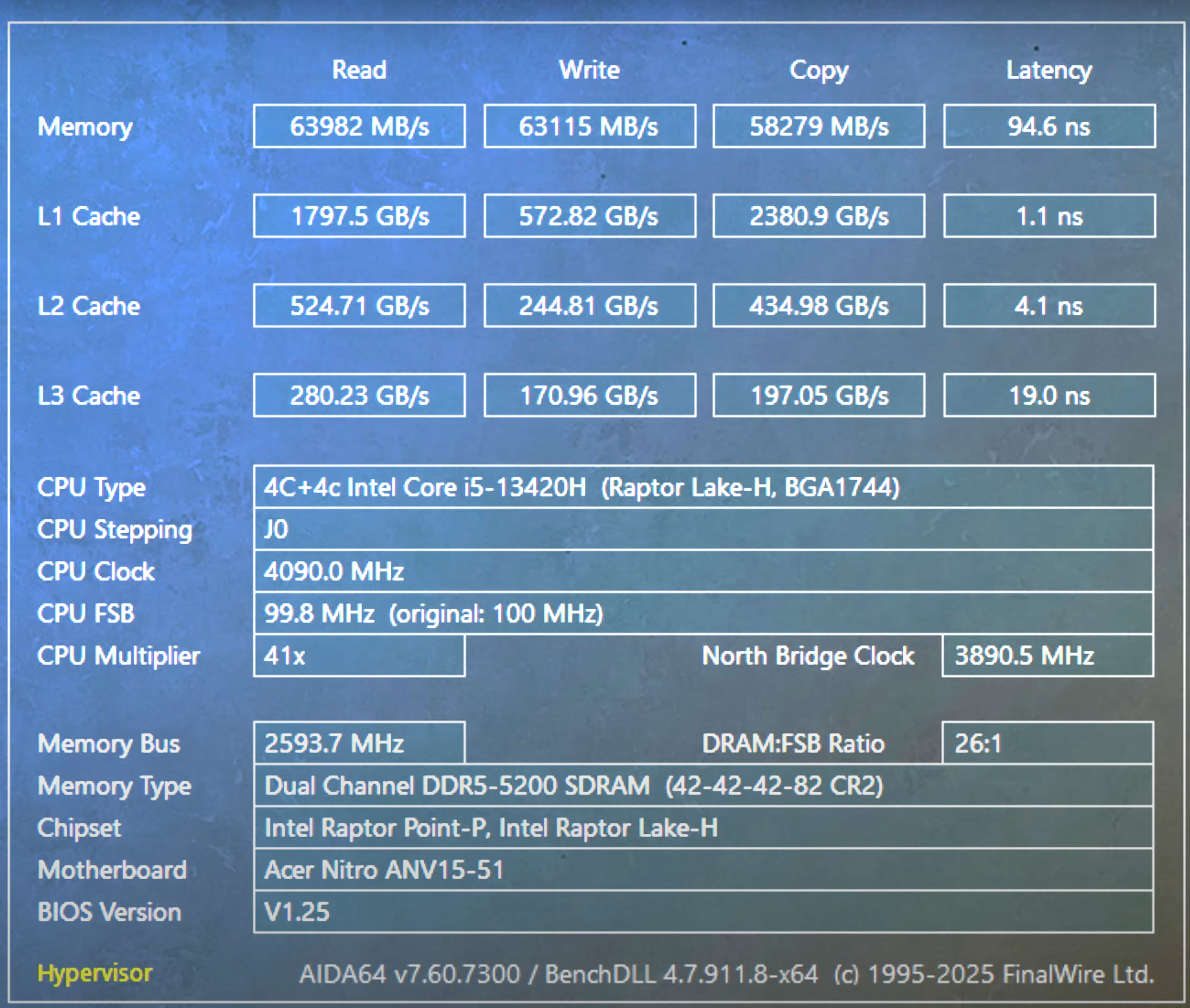This screenshot has height=1008, width=1190.
Task: Click the DRAM:FSB Ratio label
Action: pos(793,743)
